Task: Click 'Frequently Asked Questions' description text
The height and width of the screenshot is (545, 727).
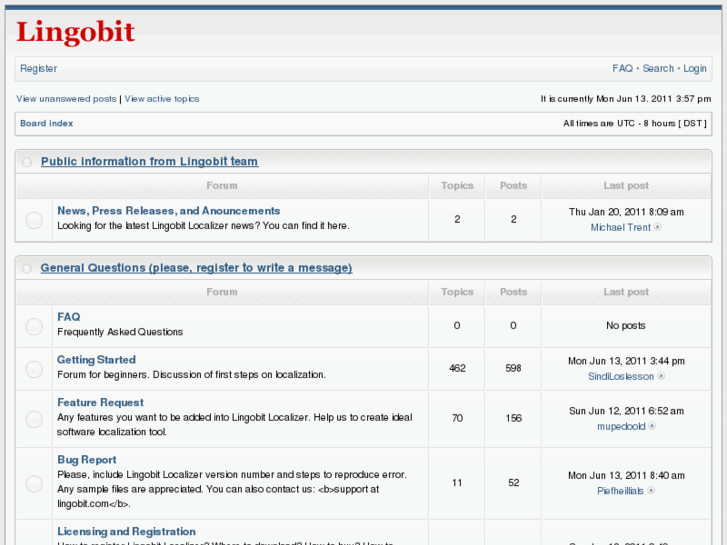Action: click(120, 332)
